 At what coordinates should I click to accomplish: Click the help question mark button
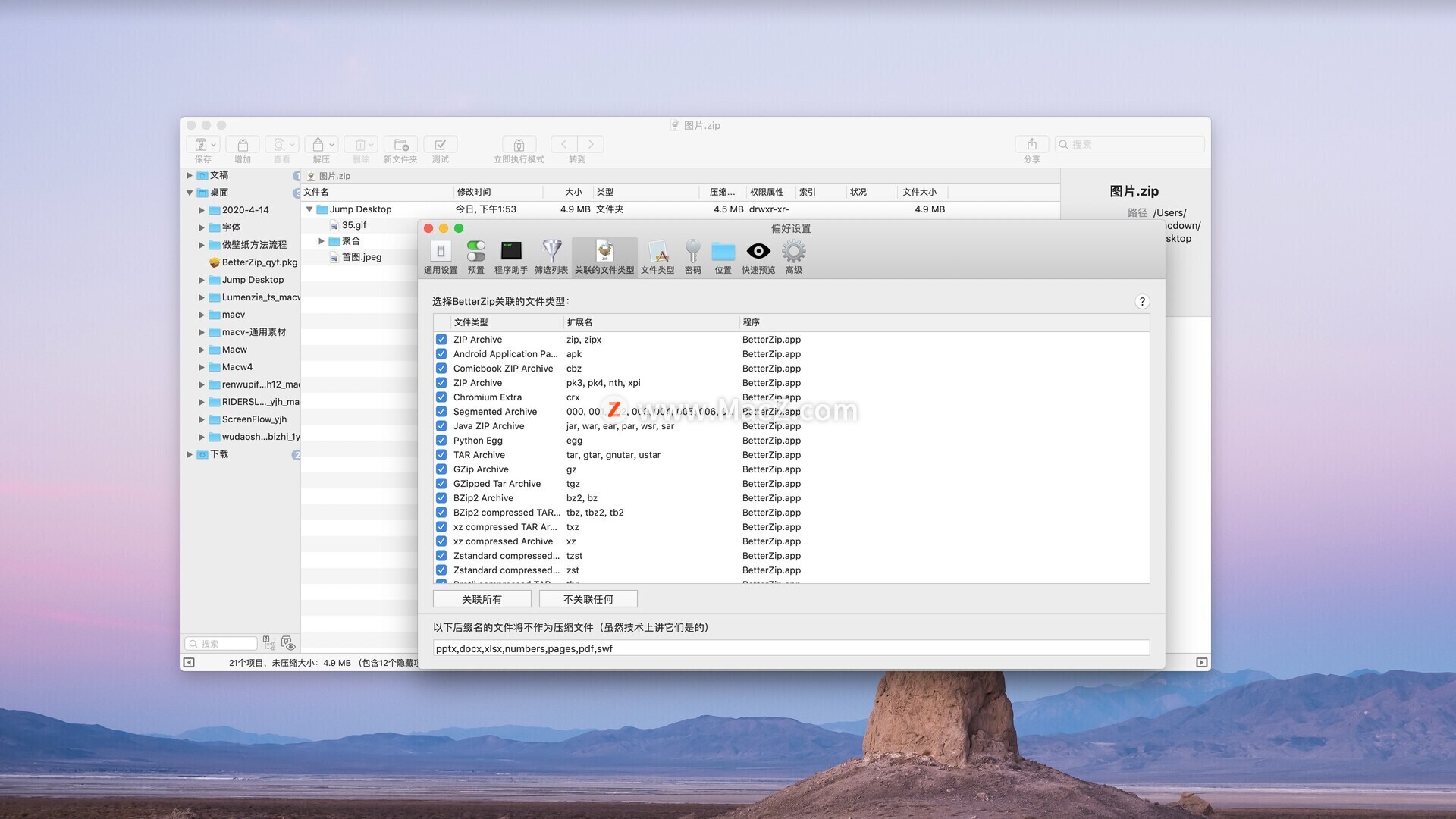(1142, 301)
